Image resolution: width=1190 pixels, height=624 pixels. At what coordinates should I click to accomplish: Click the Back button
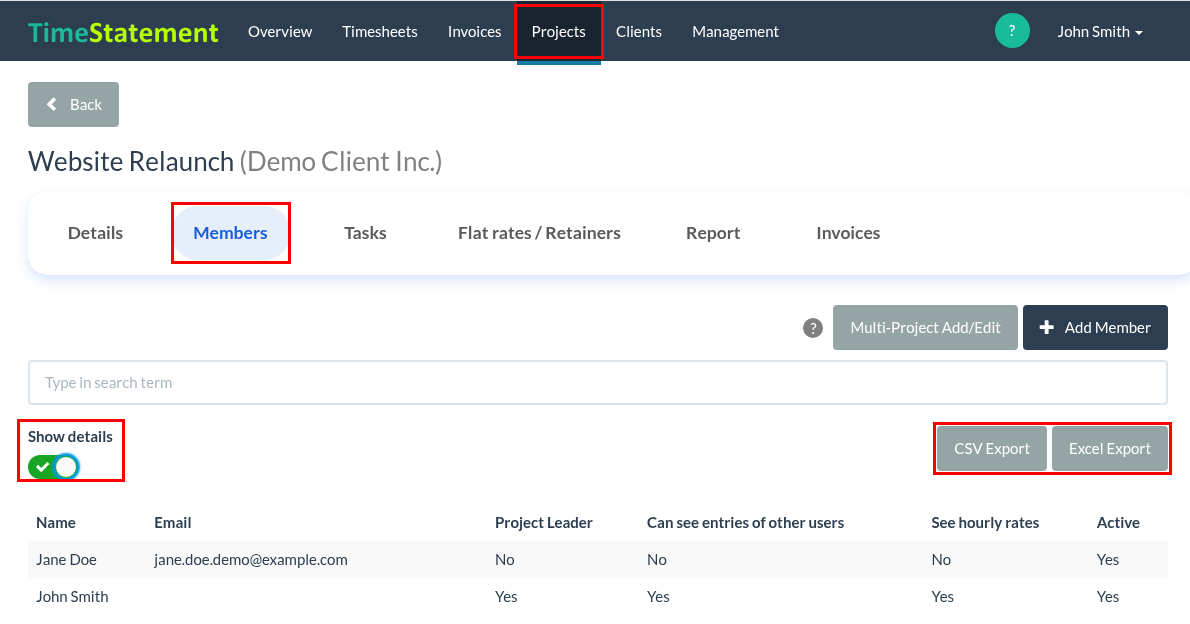74,105
